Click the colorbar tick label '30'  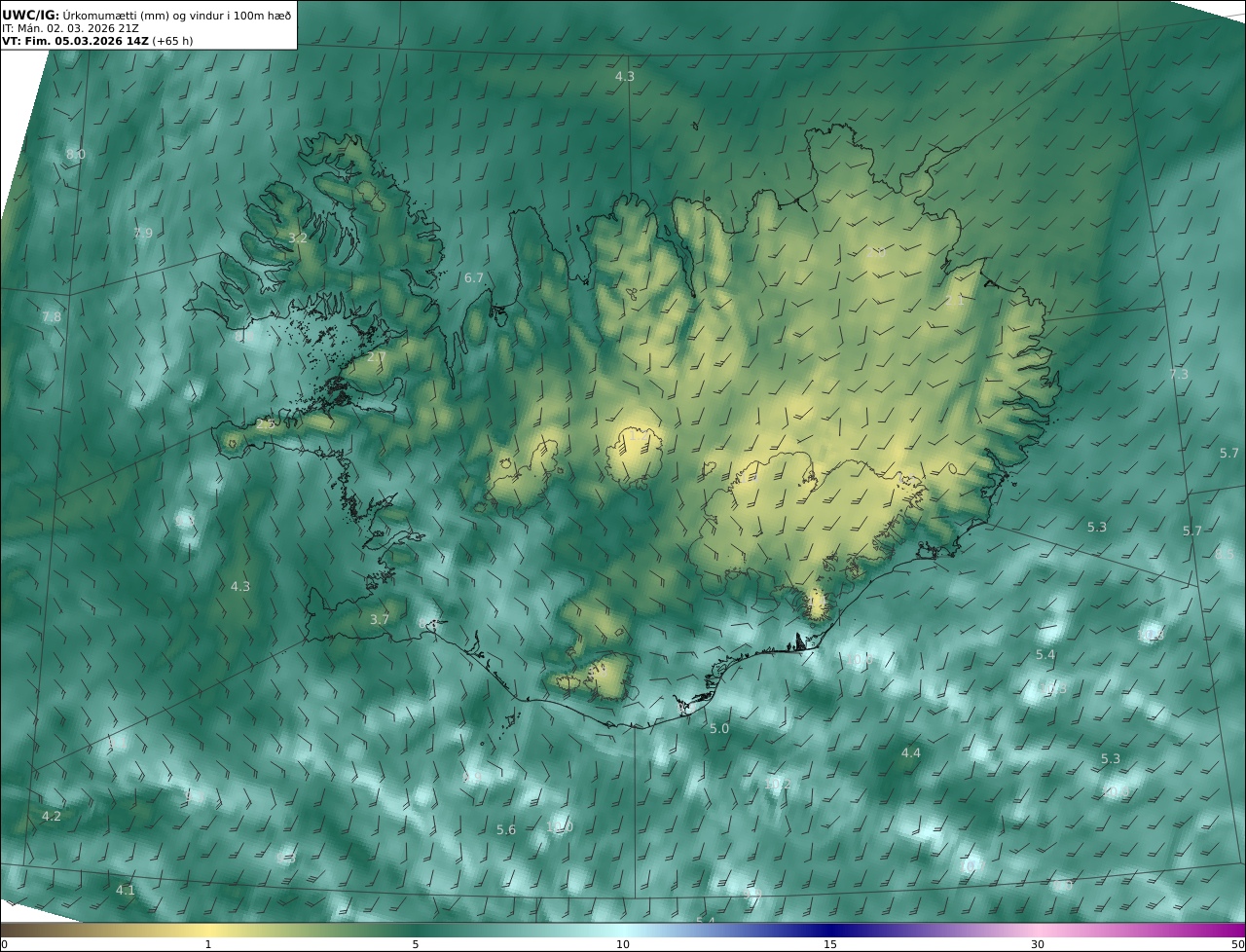[x=1038, y=944]
